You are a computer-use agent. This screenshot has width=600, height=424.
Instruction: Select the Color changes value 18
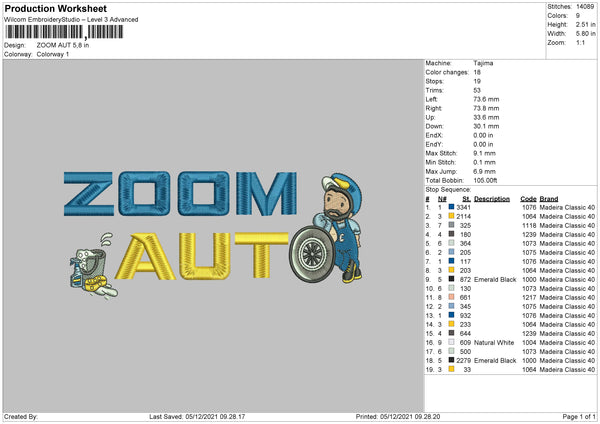click(477, 72)
